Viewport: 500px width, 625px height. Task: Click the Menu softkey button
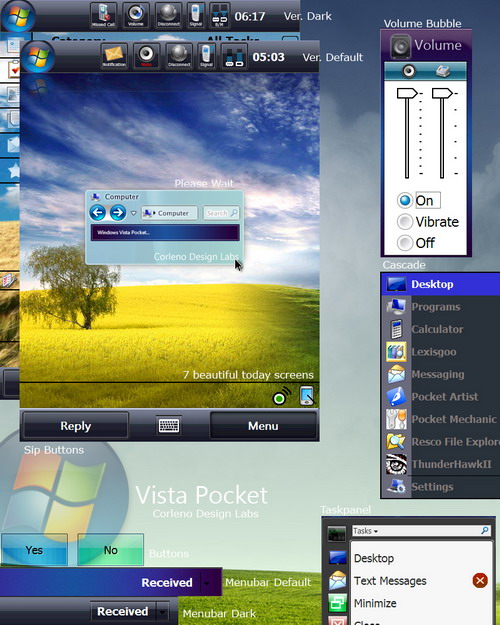pos(263,426)
